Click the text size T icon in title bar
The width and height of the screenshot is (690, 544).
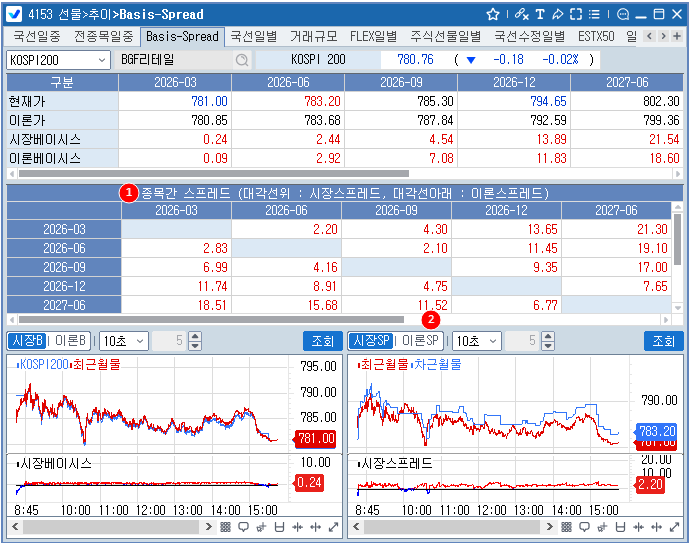pyautogui.click(x=540, y=15)
